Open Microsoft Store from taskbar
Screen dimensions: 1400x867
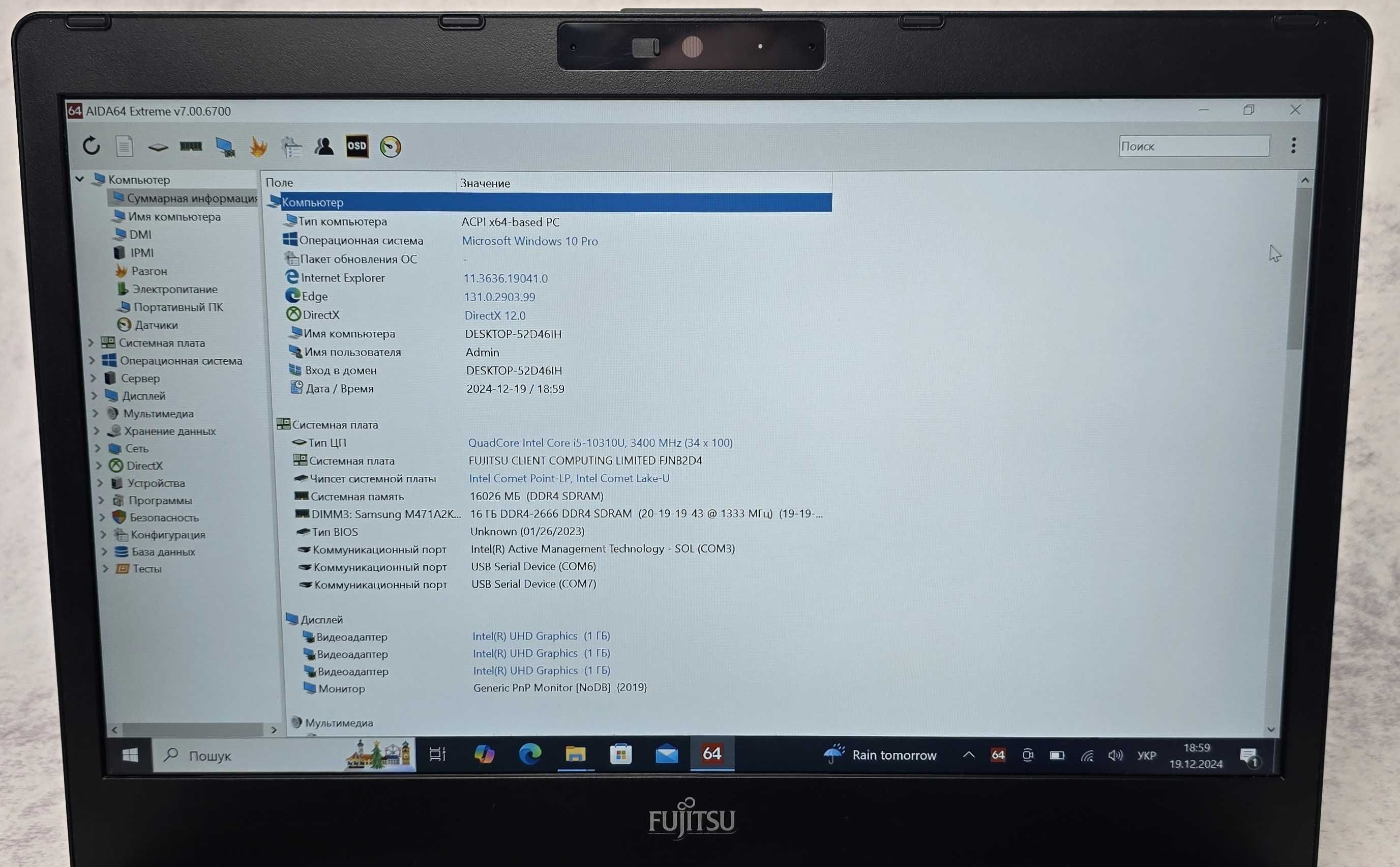[x=620, y=754]
